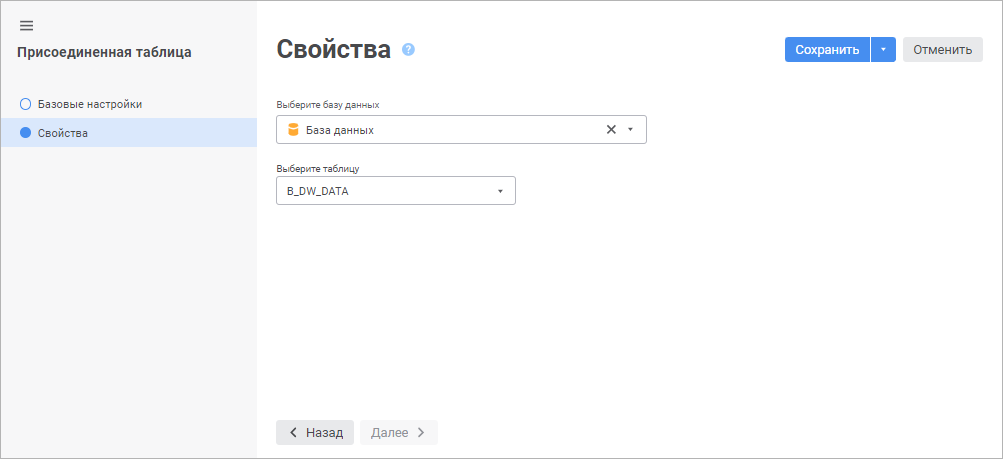Click the help question mark icon
1003x459 pixels.
[x=408, y=49]
